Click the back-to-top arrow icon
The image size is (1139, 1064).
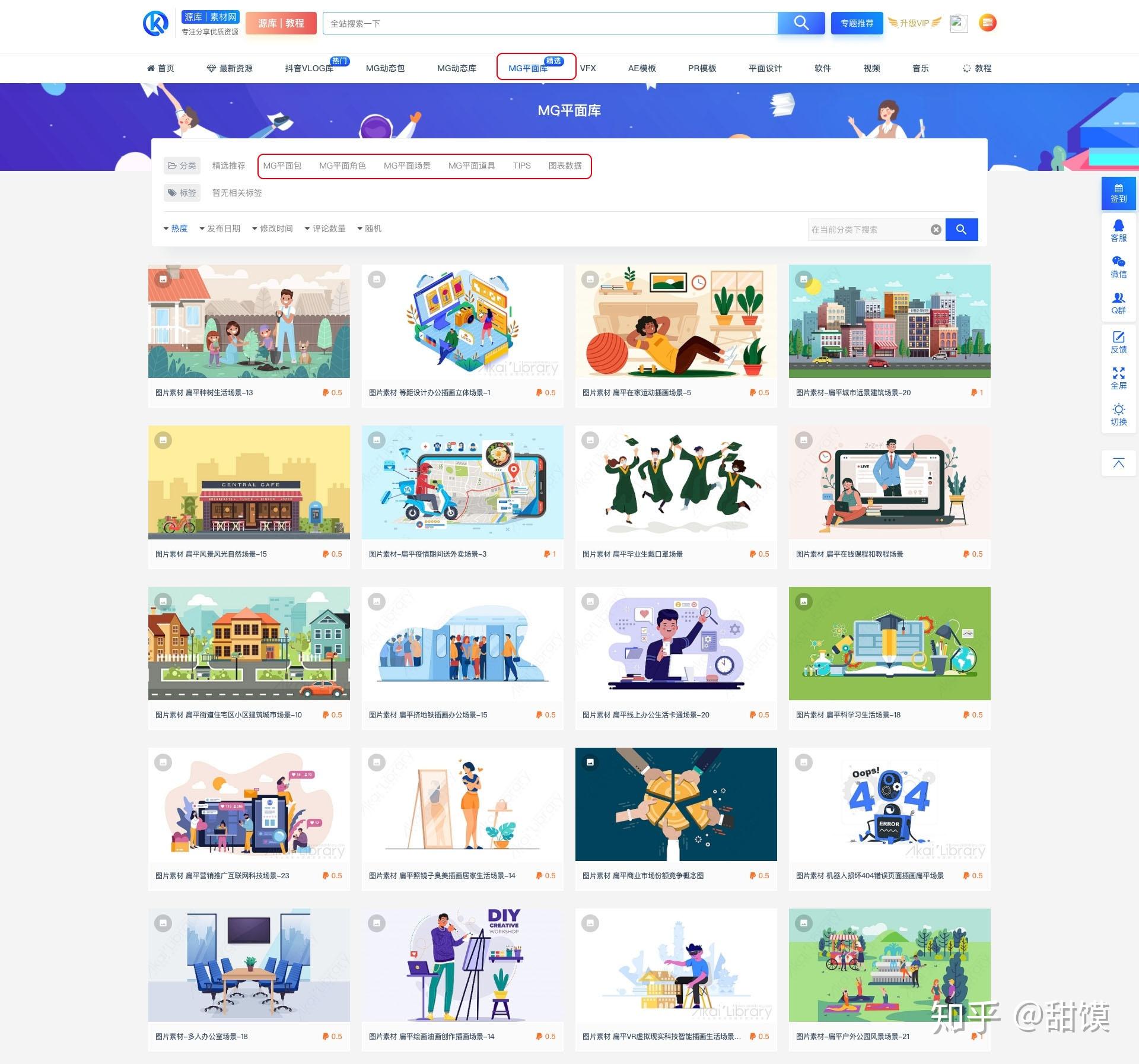point(1118,463)
